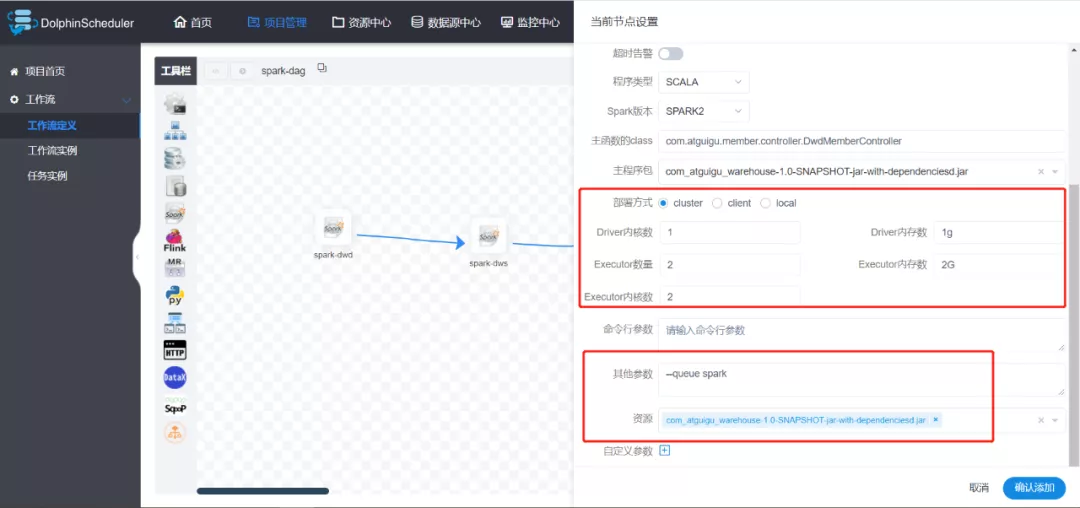Open the Spark版本 SPARK2 dropdown
The image size is (1080, 508).
[x=704, y=111]
